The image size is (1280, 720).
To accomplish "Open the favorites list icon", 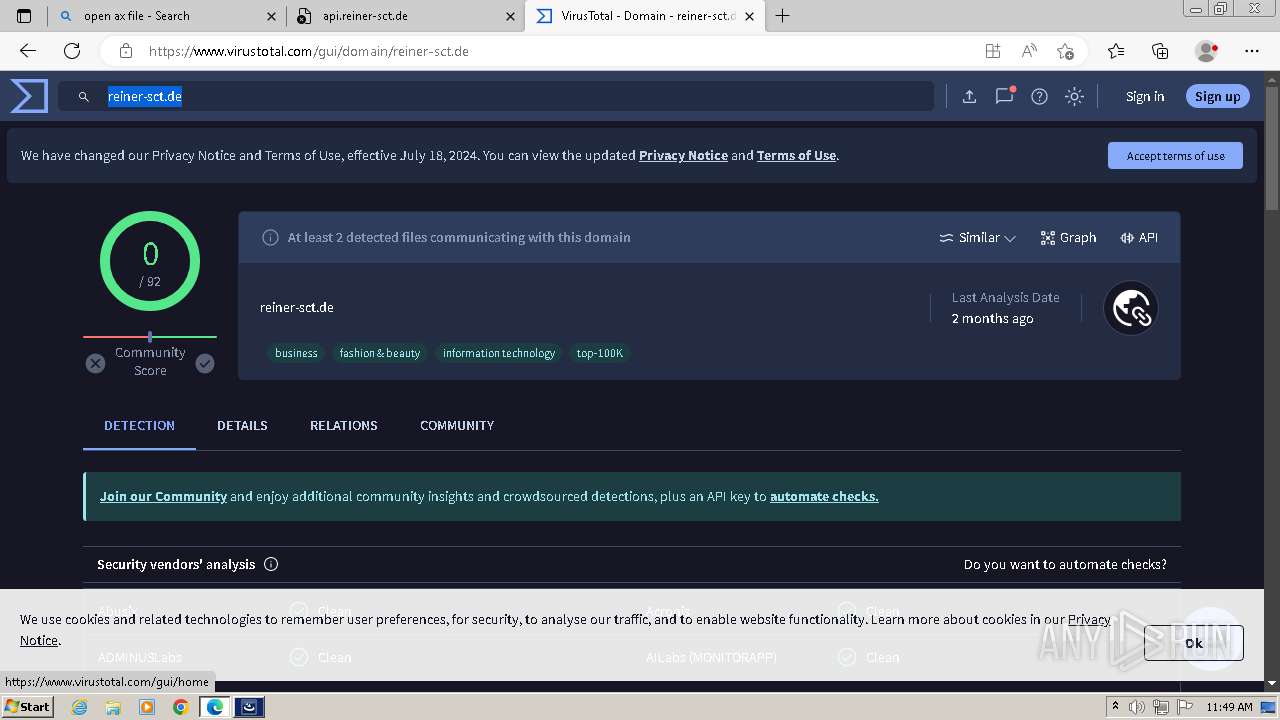I will tap(1116, 51).
